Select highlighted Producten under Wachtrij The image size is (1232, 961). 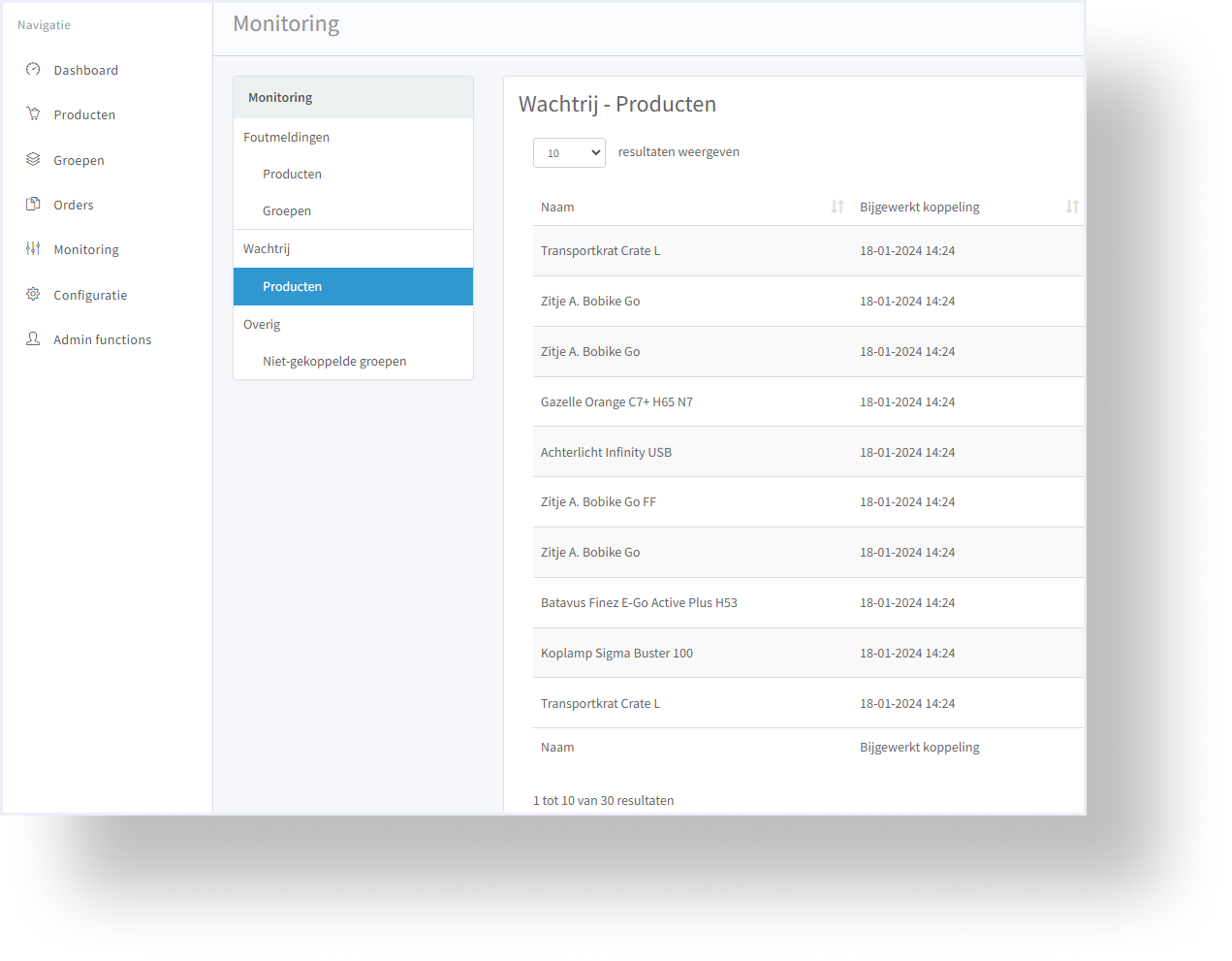tap(353, 286)
